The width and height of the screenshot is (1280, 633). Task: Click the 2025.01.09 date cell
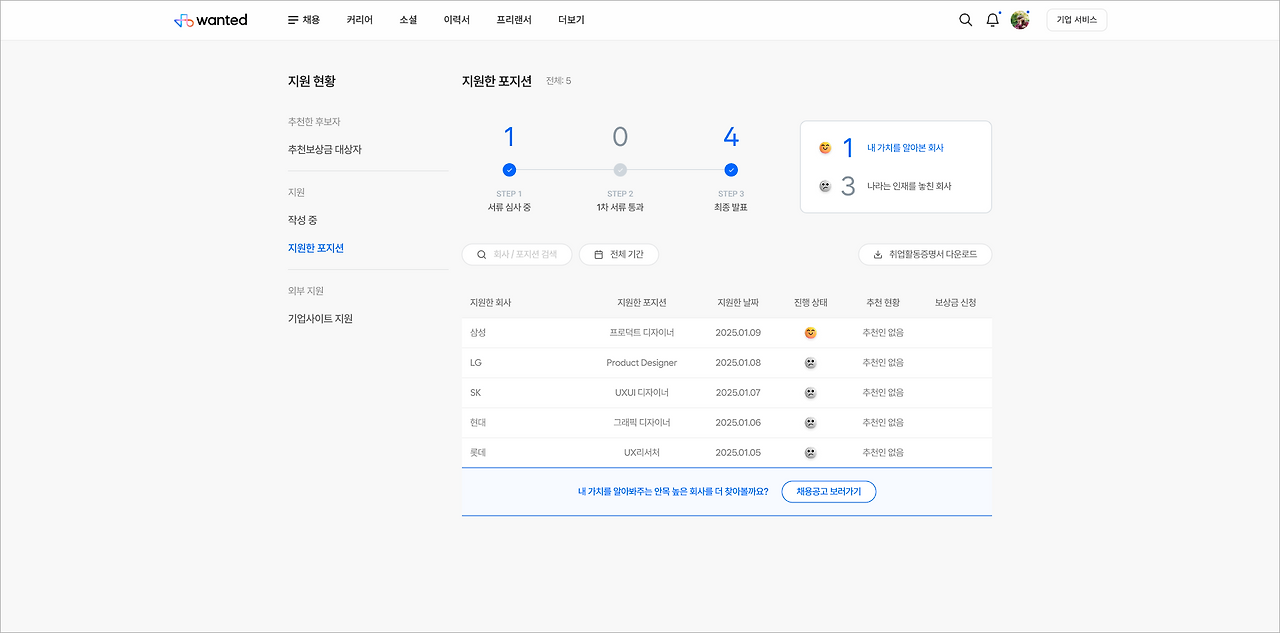click(x=738, y=333)
